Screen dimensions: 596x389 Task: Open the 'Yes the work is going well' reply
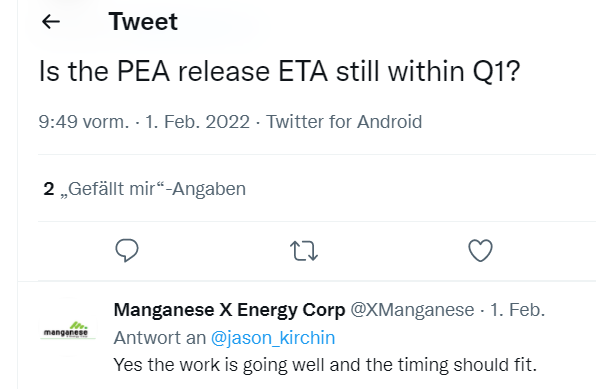(325, 365)
